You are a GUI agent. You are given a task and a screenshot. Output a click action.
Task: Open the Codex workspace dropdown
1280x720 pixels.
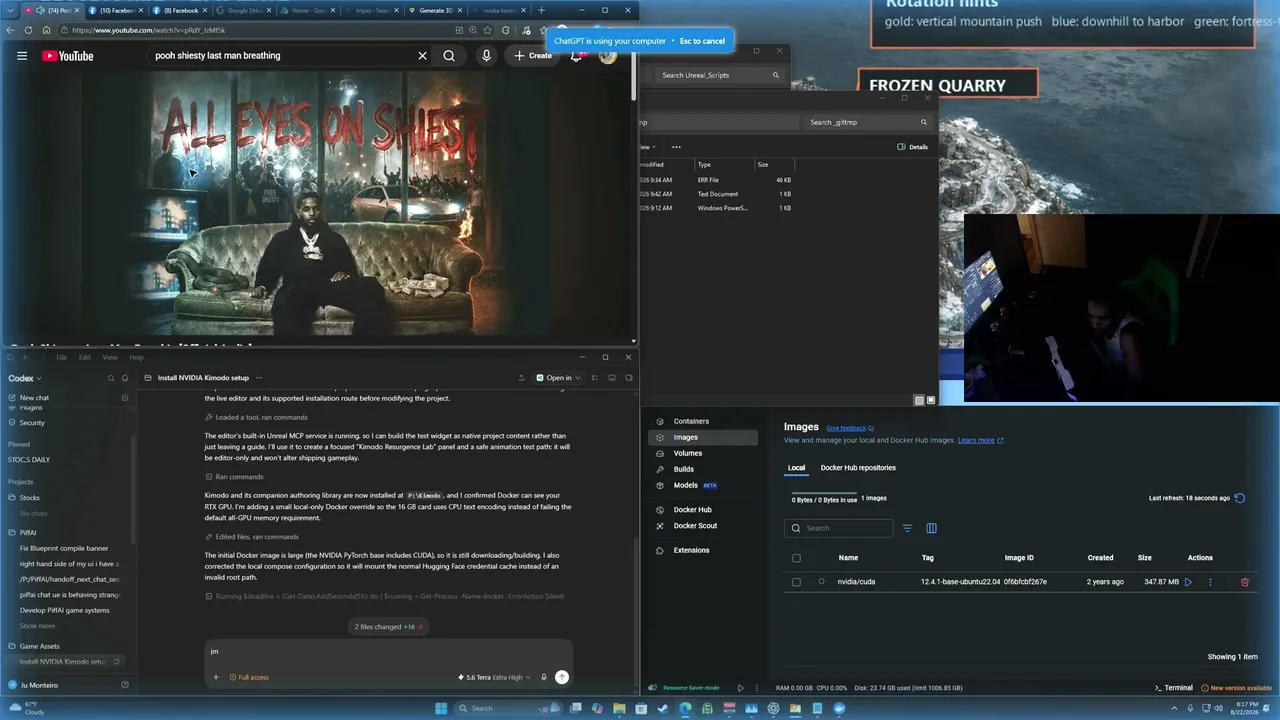[26, 378]
